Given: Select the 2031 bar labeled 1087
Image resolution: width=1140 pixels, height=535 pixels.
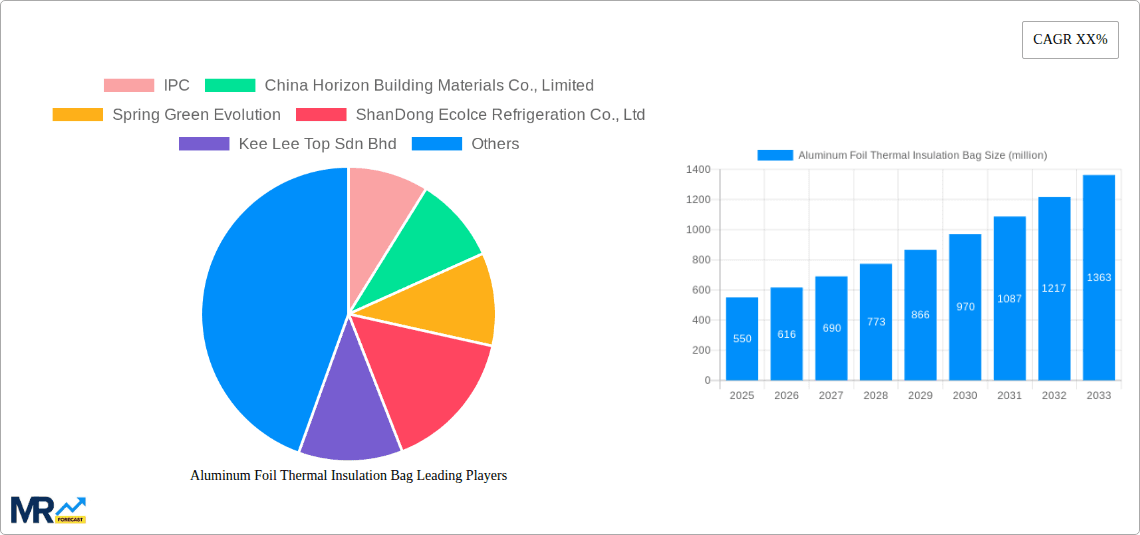Looking at the screenshot, I should (1009, 298).
